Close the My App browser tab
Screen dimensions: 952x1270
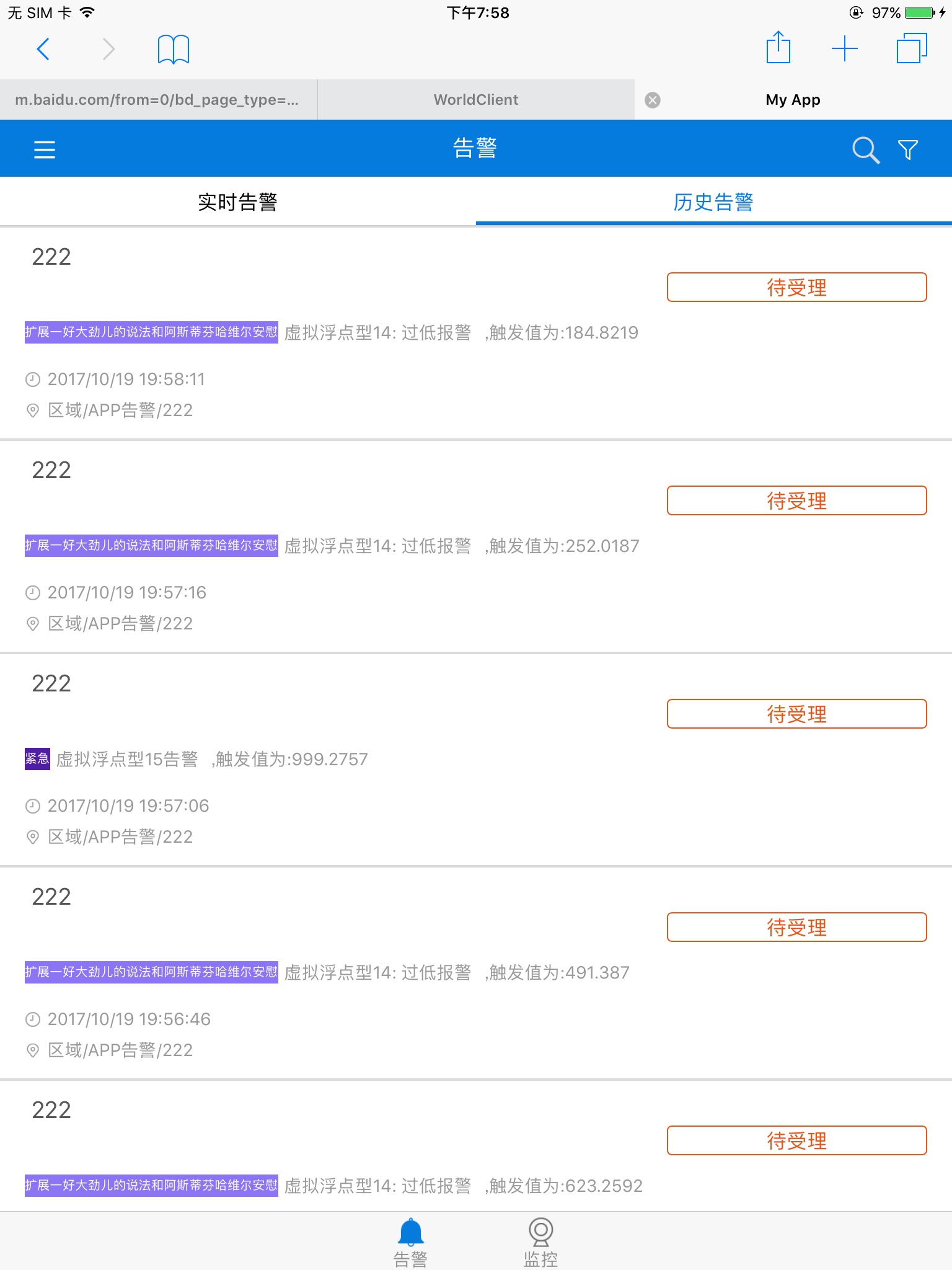click(653, 100)
